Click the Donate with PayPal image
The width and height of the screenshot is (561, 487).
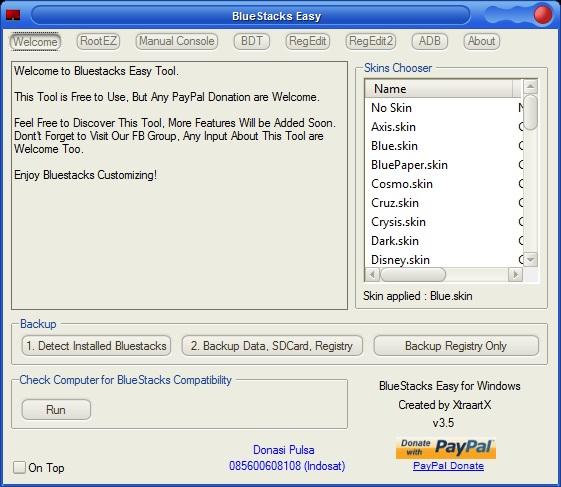(x=446, y=449)
